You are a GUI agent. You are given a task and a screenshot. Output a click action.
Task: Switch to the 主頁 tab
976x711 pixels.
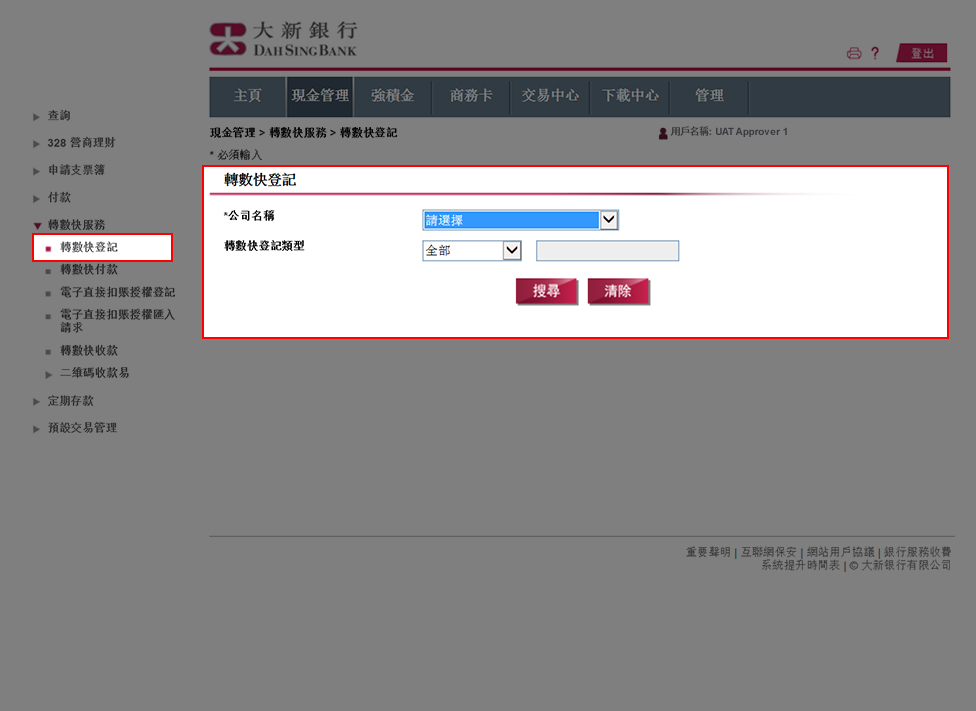coord(246,97)
